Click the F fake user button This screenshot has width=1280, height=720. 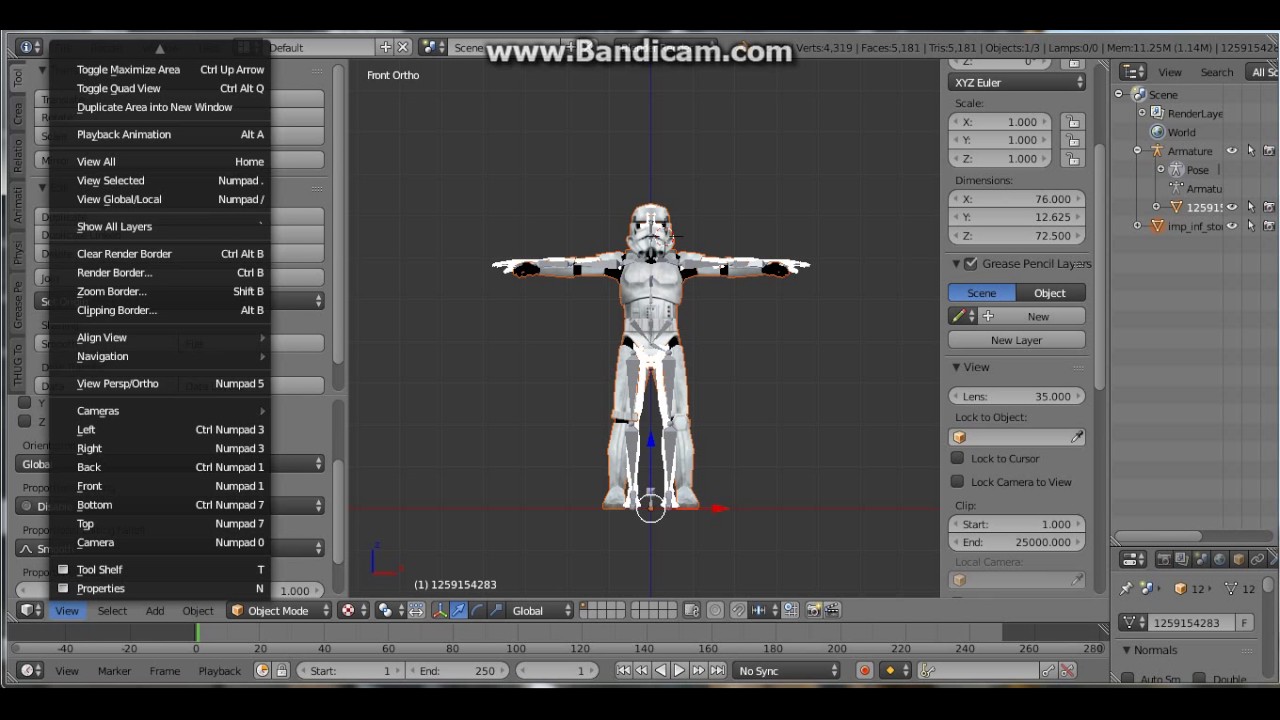coord(1245,623)
